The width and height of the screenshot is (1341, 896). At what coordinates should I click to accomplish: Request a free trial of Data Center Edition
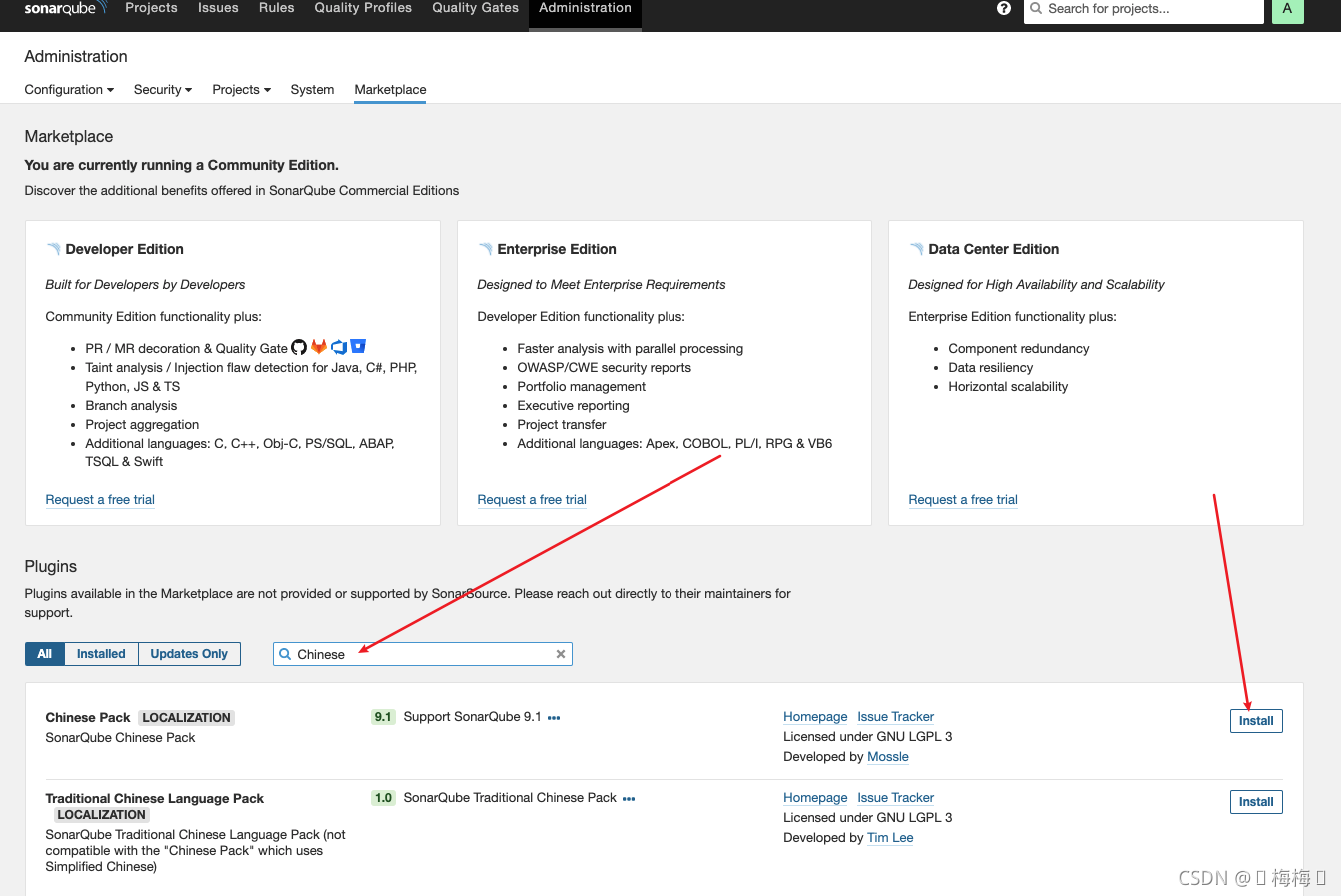coord(963,500)
